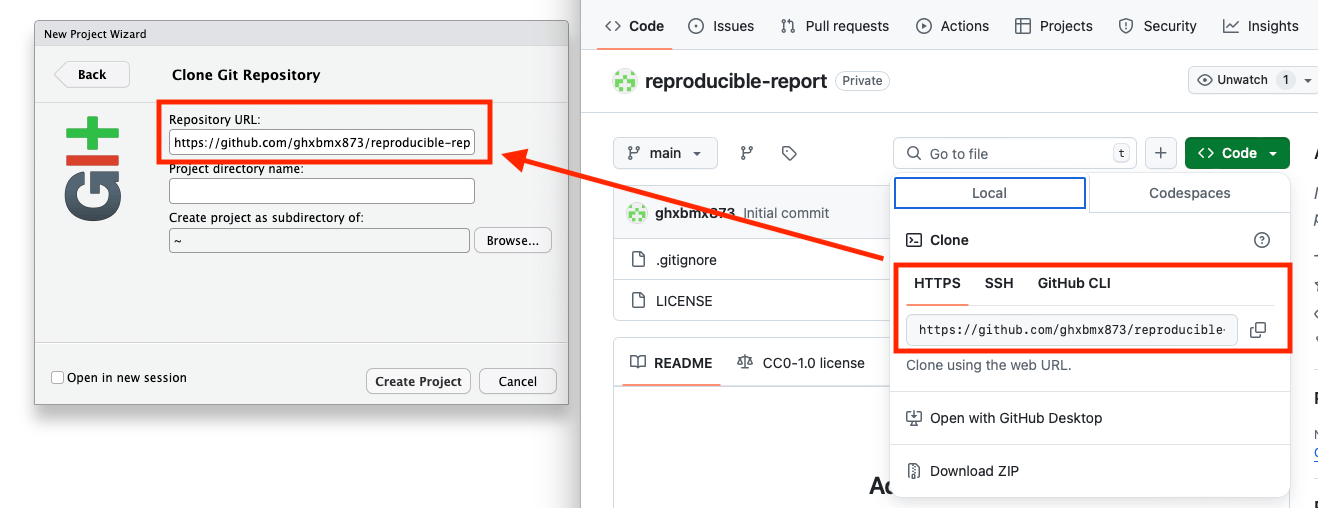This screenshot has width=1318, height=508.
Task: Click the Create Project button
Action: point(418,381)
